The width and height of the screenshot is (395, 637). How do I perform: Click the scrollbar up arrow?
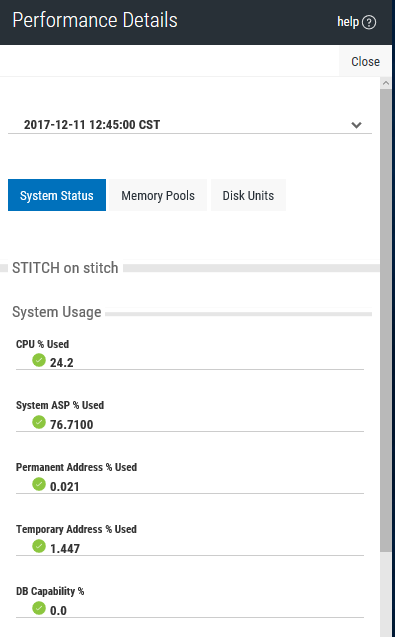coord(386,83)
